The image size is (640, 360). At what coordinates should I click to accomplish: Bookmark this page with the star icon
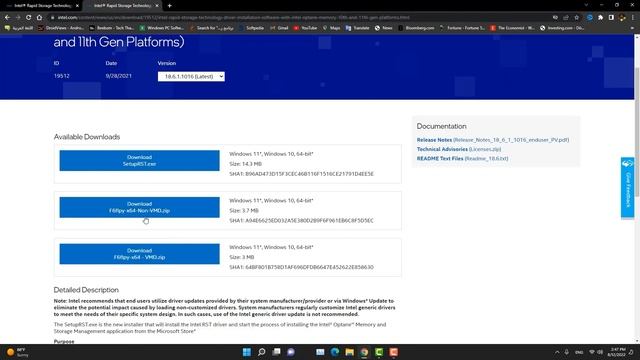[577, 18]
